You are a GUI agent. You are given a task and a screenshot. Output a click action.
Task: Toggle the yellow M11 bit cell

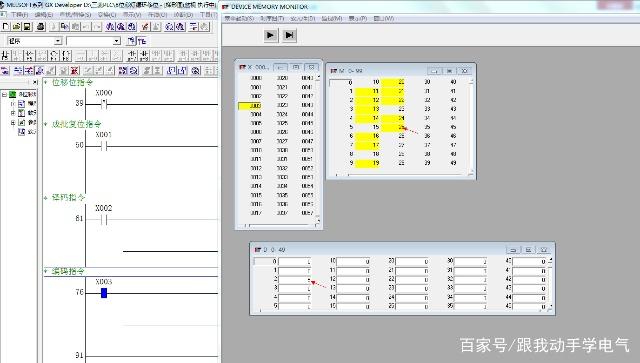[x=367, y=91]
